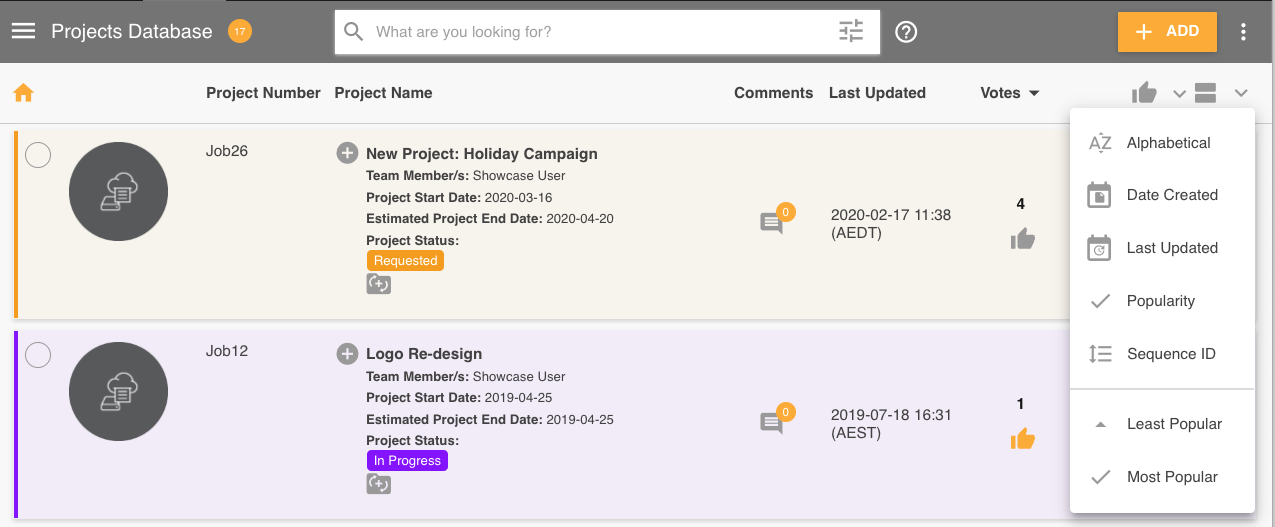The height and width of the screenshot is (527, 1275).
Task: Select the Job12 record checkbox
Action: coord(38,355)
